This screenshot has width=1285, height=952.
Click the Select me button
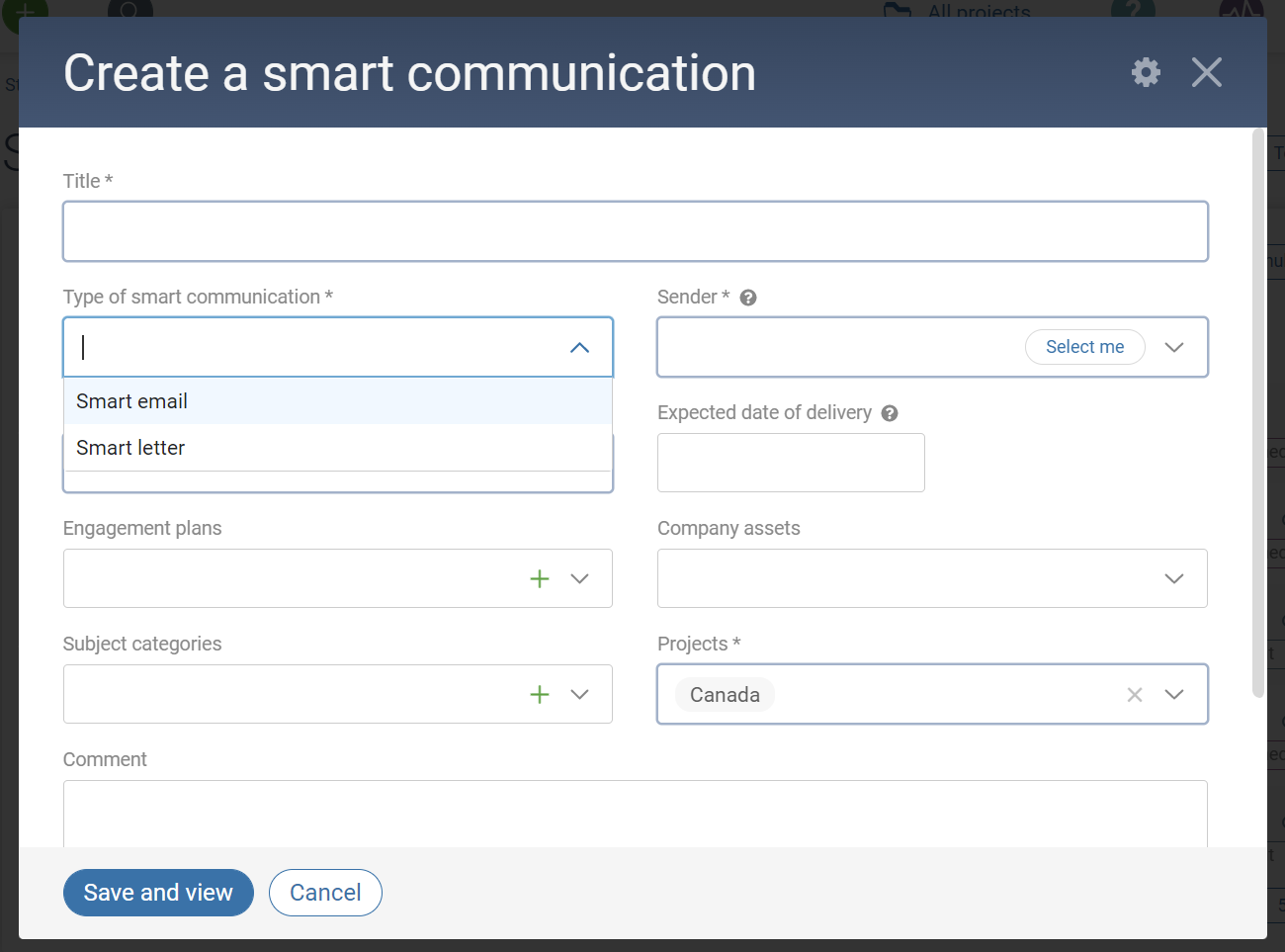(1085, 347)
